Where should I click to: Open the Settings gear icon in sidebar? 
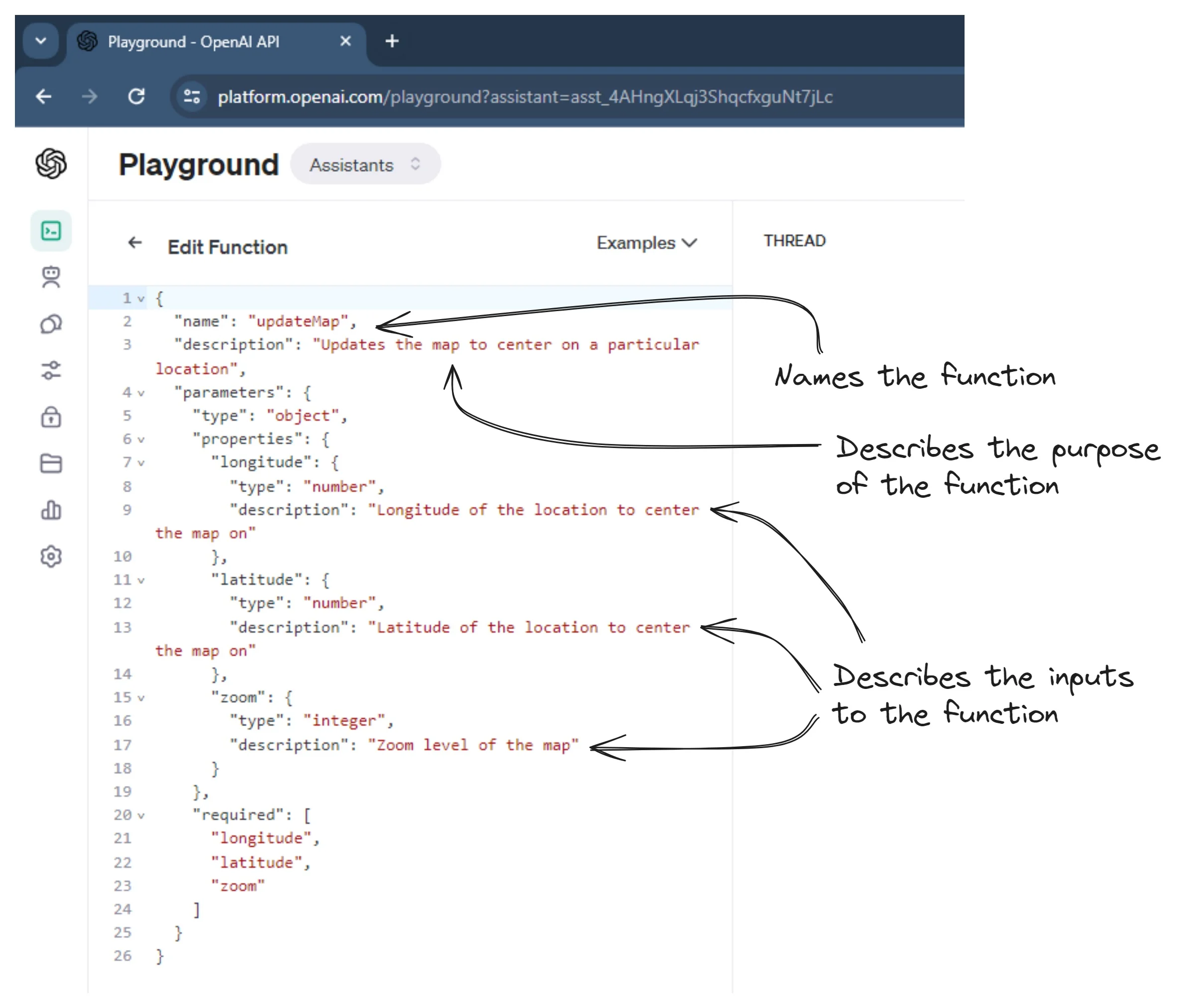pos(51,556)
